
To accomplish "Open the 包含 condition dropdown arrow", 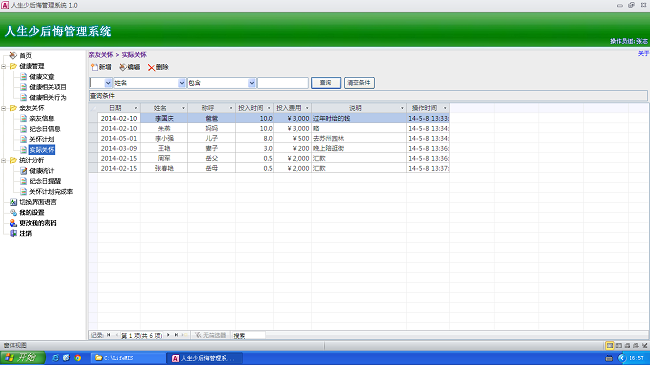I will [x=252, y=83].
